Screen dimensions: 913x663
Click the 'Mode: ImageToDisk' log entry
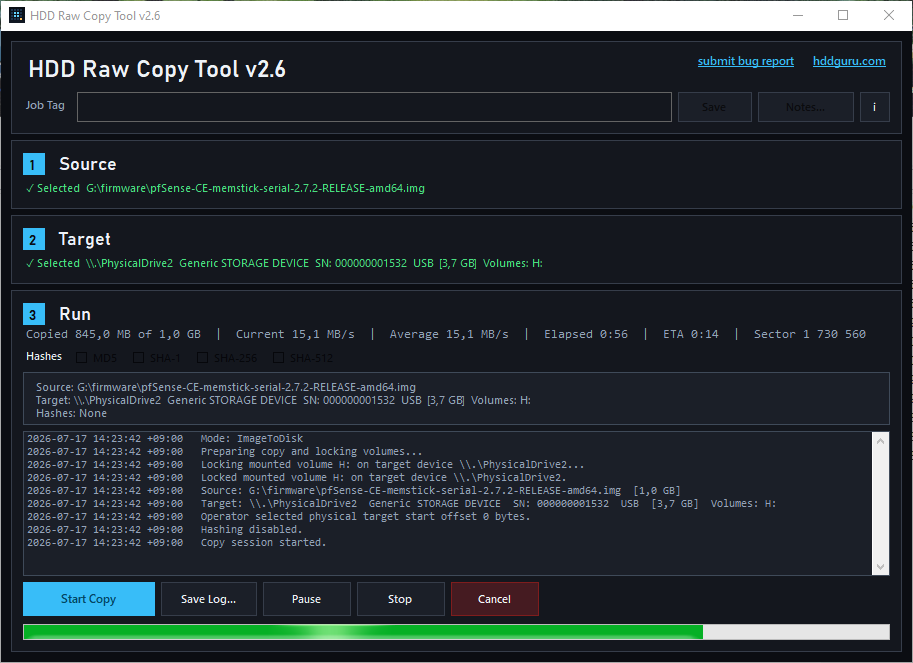coord(252,438)
